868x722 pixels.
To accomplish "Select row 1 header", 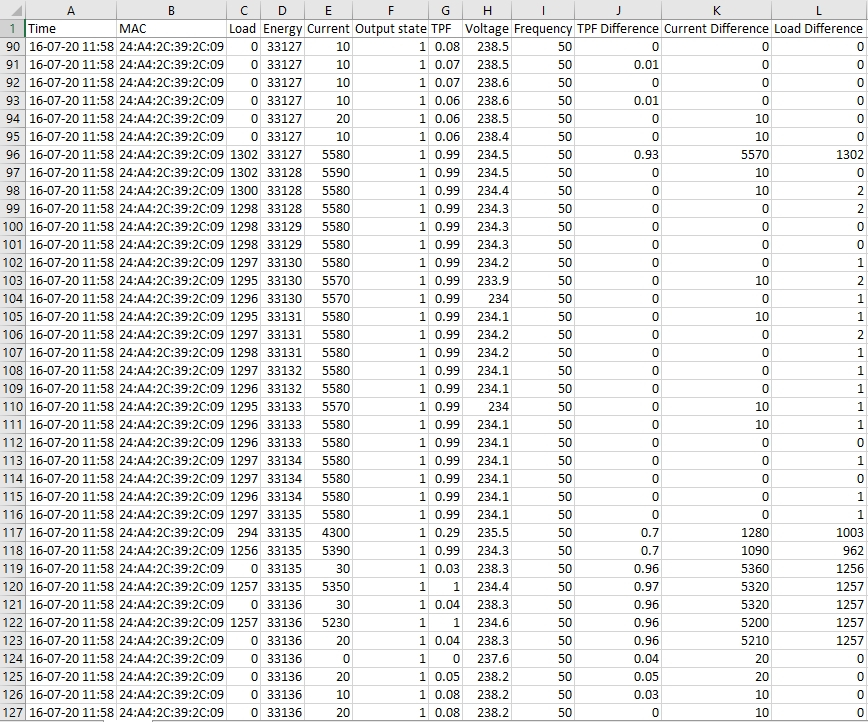I will (x=13, y=28).
